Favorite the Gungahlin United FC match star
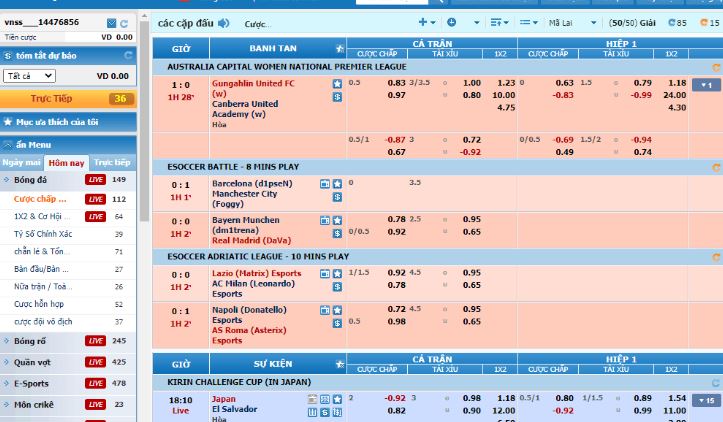Screen dimensions: 723x422 point(338,83)
